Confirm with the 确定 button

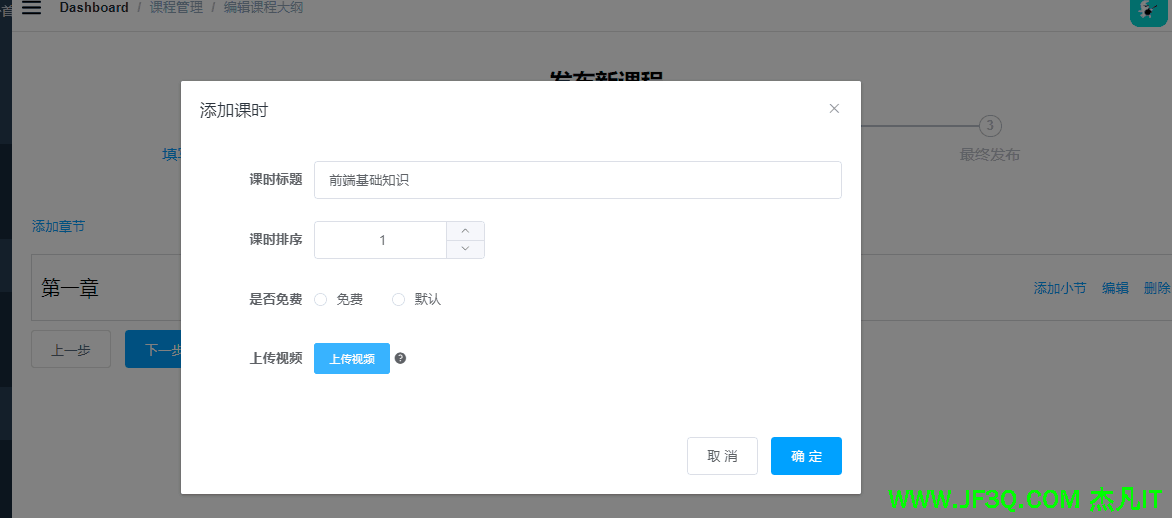pos(806,456)
